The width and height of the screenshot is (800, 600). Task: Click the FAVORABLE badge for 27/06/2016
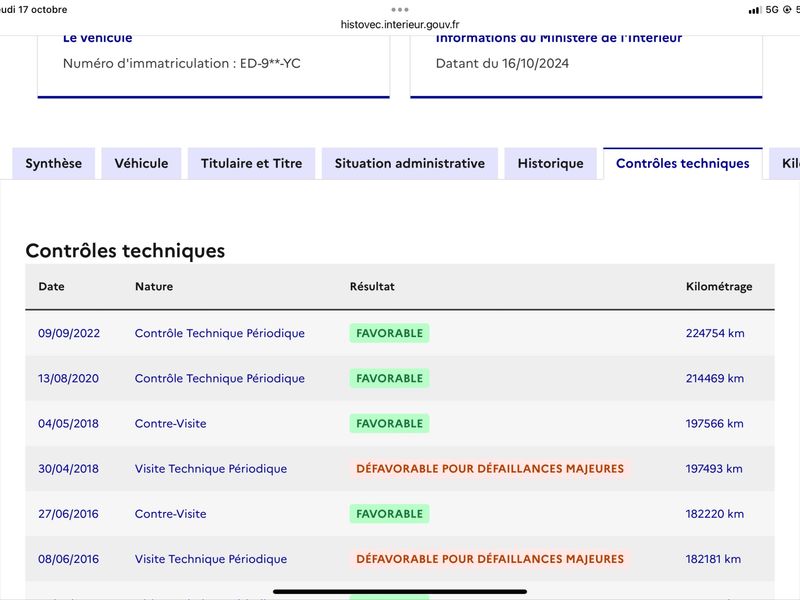pos(389,514)
